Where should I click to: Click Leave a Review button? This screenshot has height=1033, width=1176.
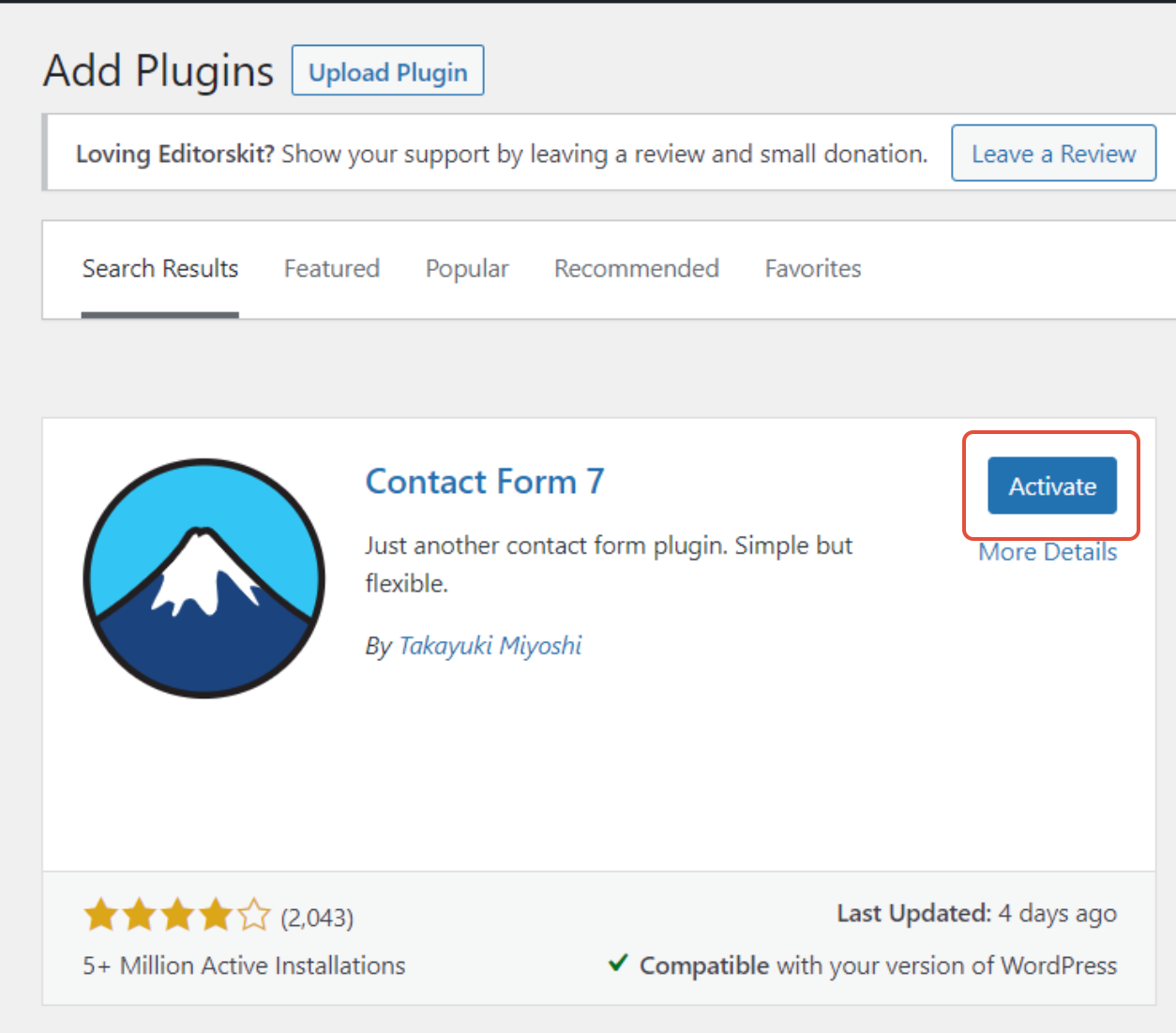[x=1053, y=153]
